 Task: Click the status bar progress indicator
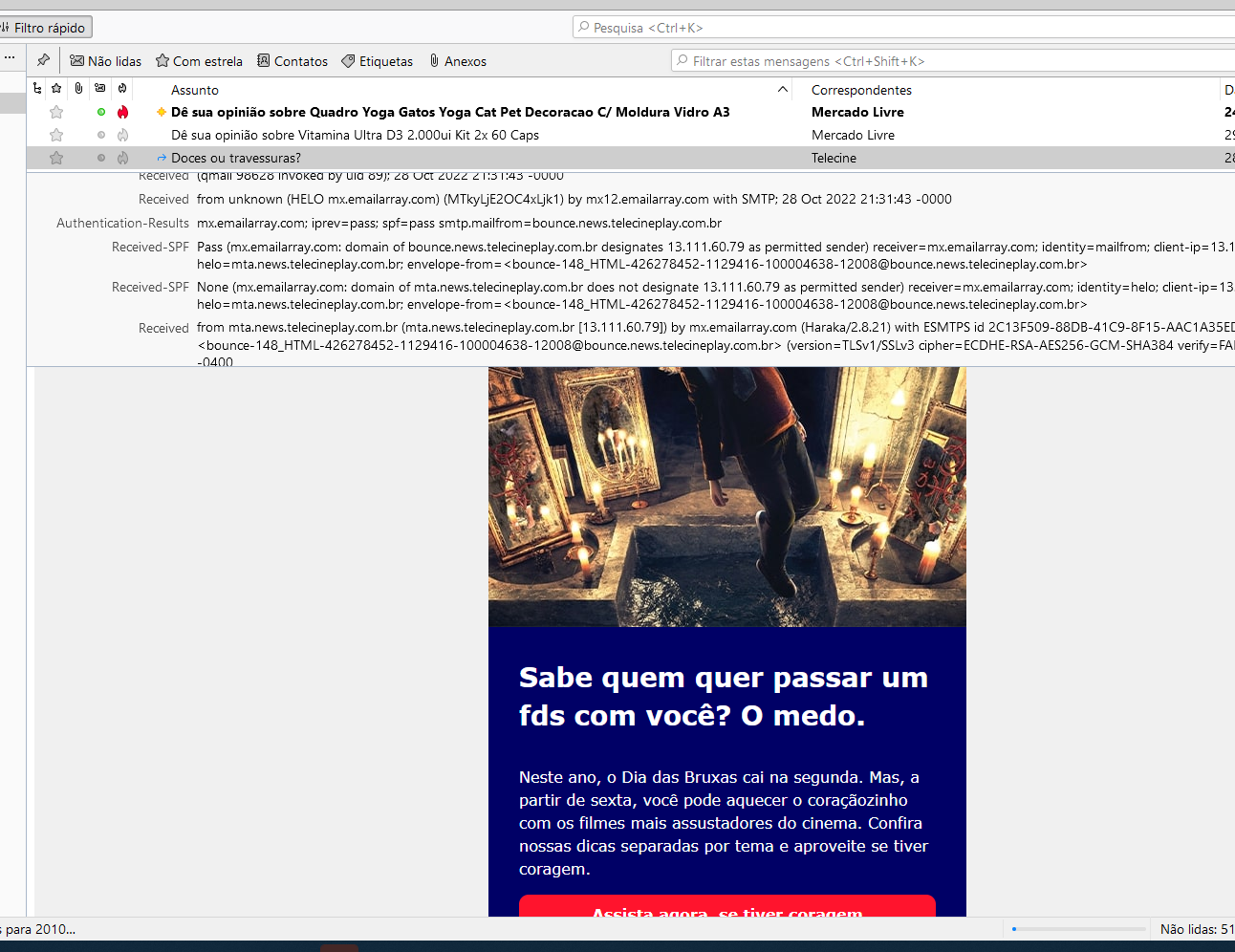[x=1079, y=929]
